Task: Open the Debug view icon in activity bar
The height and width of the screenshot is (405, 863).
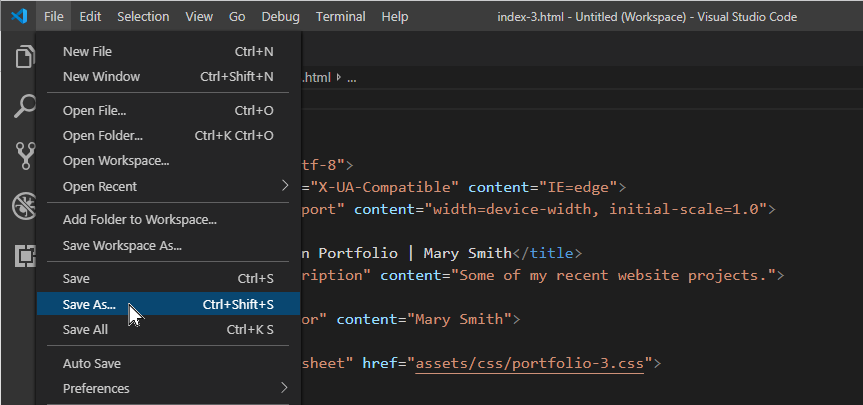Action: point(25,206)
